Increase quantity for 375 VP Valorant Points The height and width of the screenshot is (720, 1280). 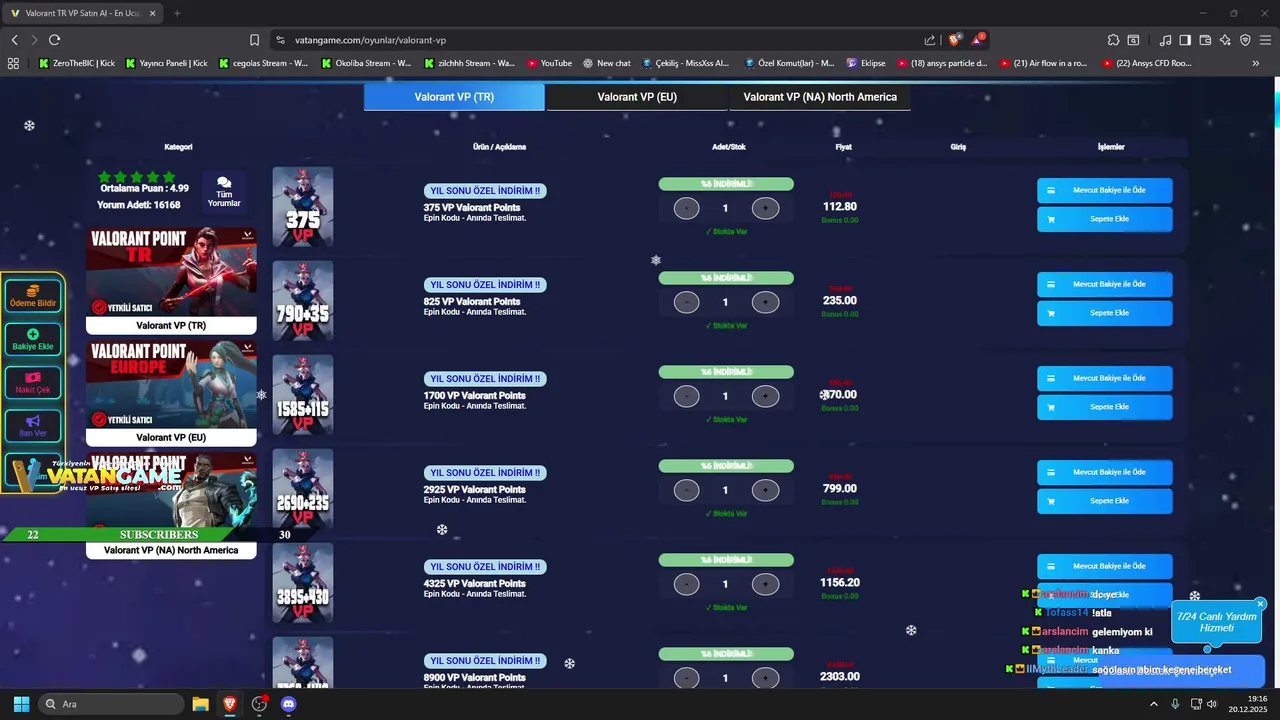tap(765, 208)
